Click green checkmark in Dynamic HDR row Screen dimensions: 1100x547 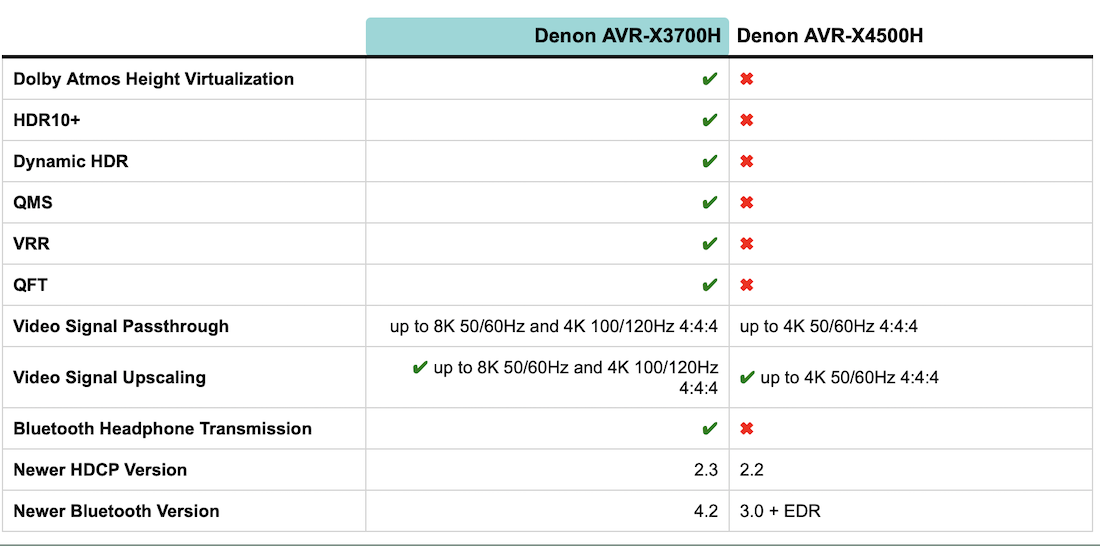pyautogui.click(x=709, y=161)
